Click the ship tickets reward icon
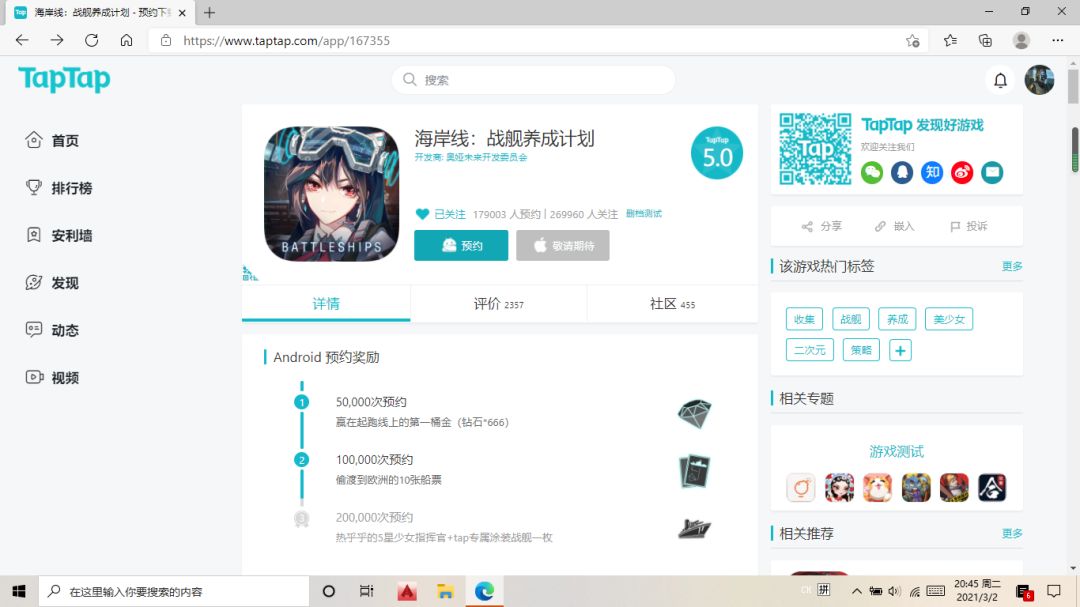1080x607 pixels. 694,471
